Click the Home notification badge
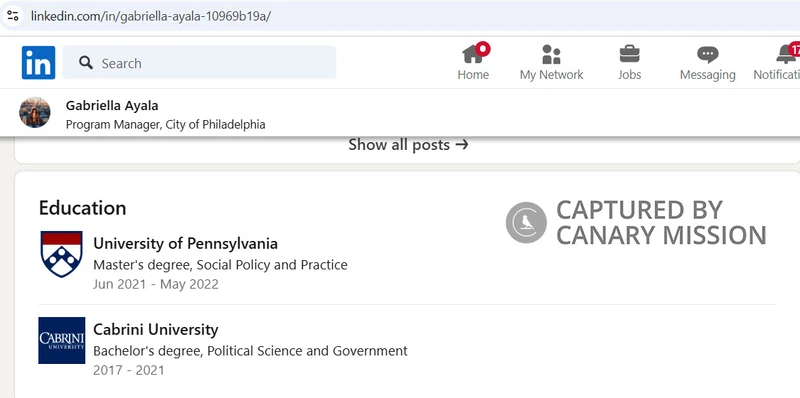 point(483,49)
